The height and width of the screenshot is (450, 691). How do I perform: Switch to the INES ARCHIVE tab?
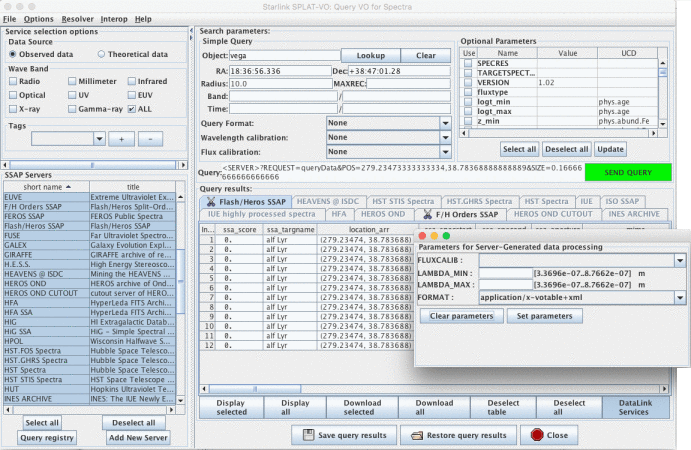pyautogui.click(x=634, y=214)
